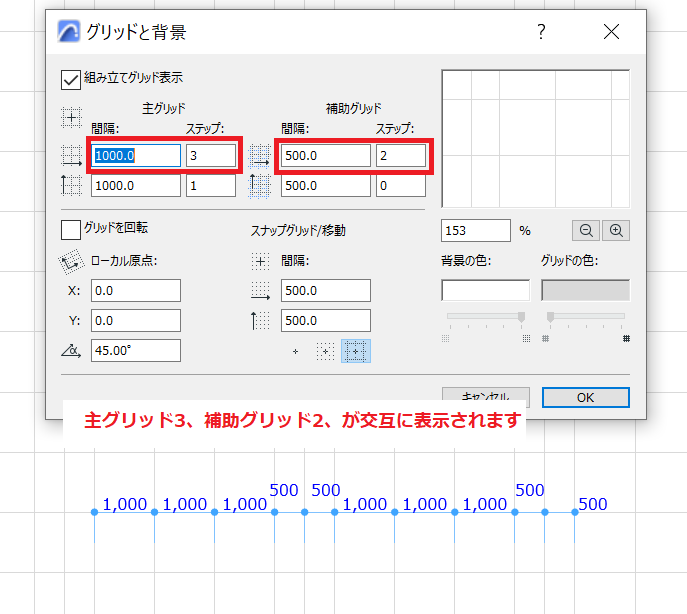Click the grid color brightness slider handle
The height and width of the screenshot is (614, 687).
point(550,317)
